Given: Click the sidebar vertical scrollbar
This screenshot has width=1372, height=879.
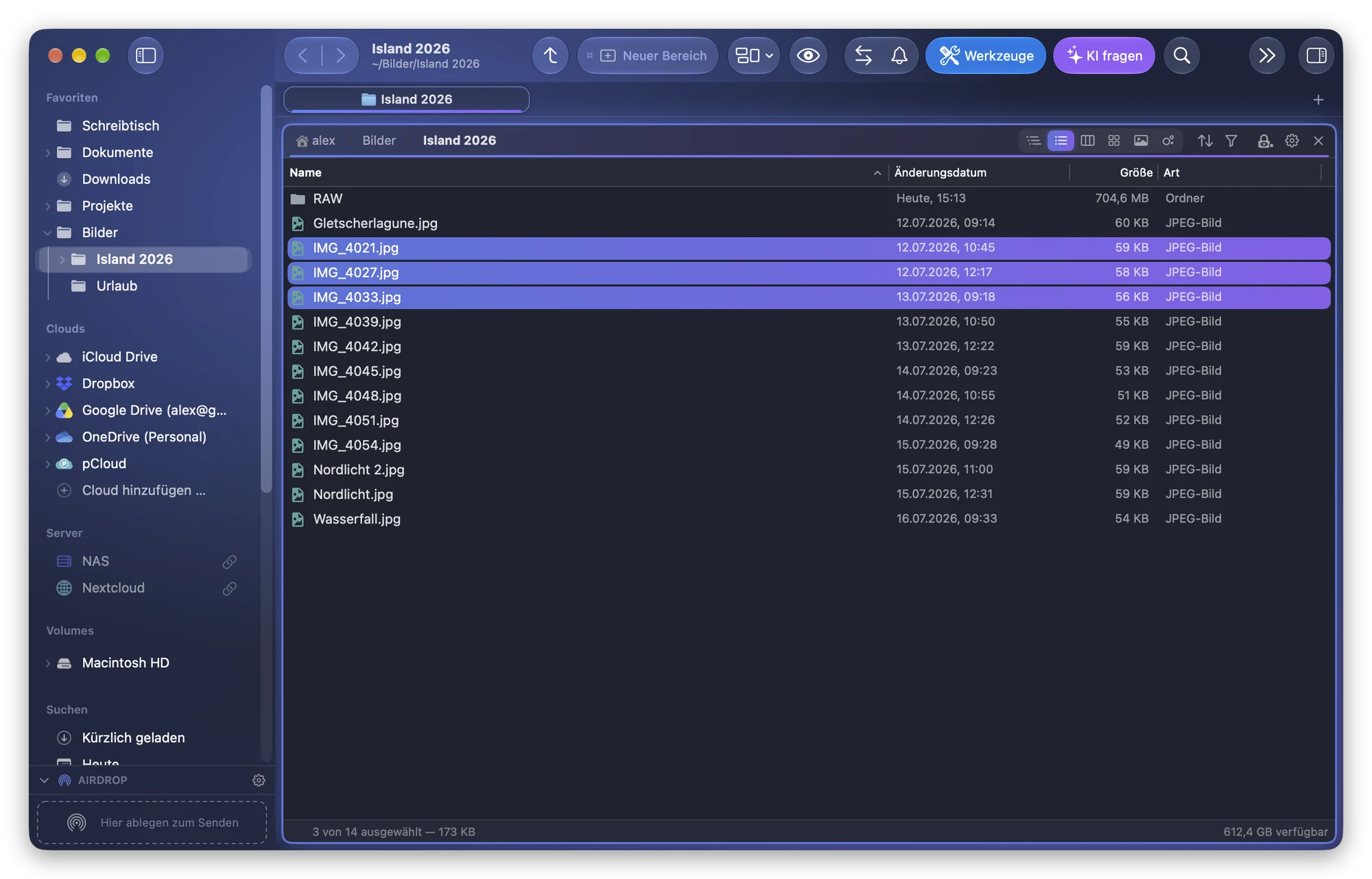Looking at the screenshot, I should point(266,288).
